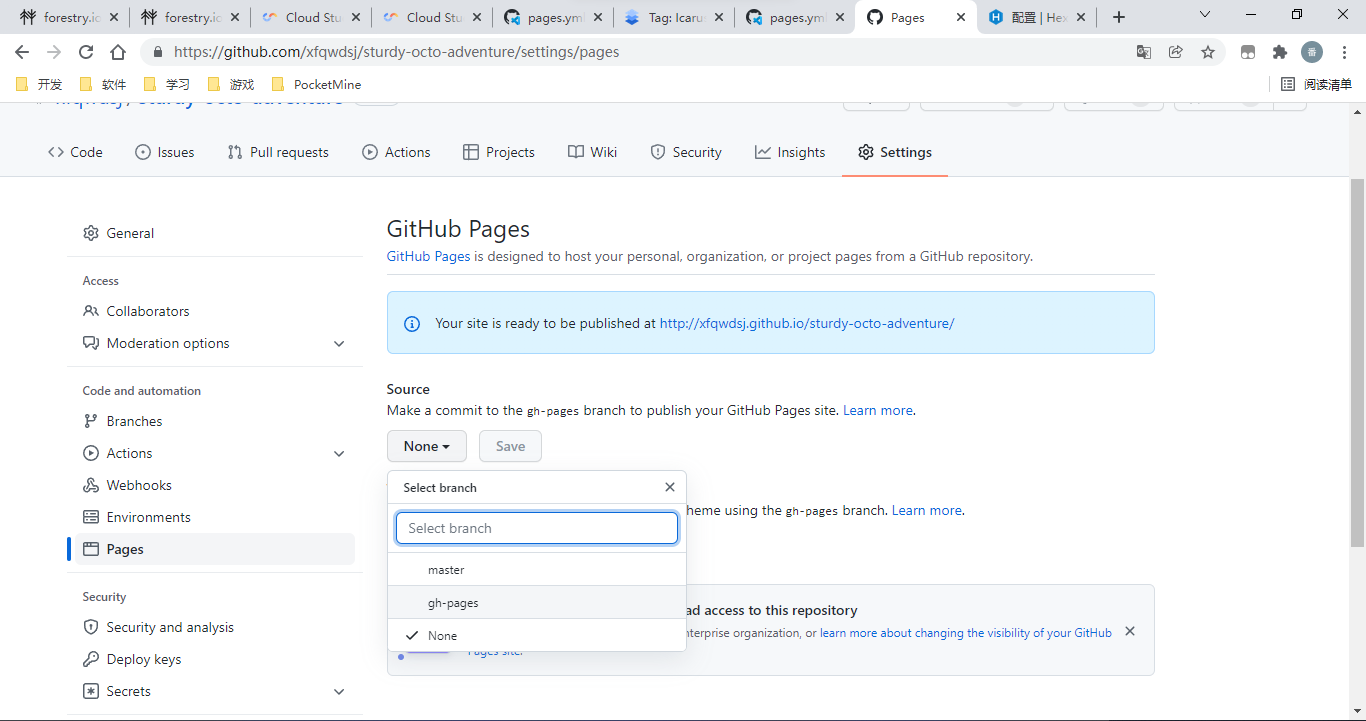Open the Pull requests tab

coord(278,152)
